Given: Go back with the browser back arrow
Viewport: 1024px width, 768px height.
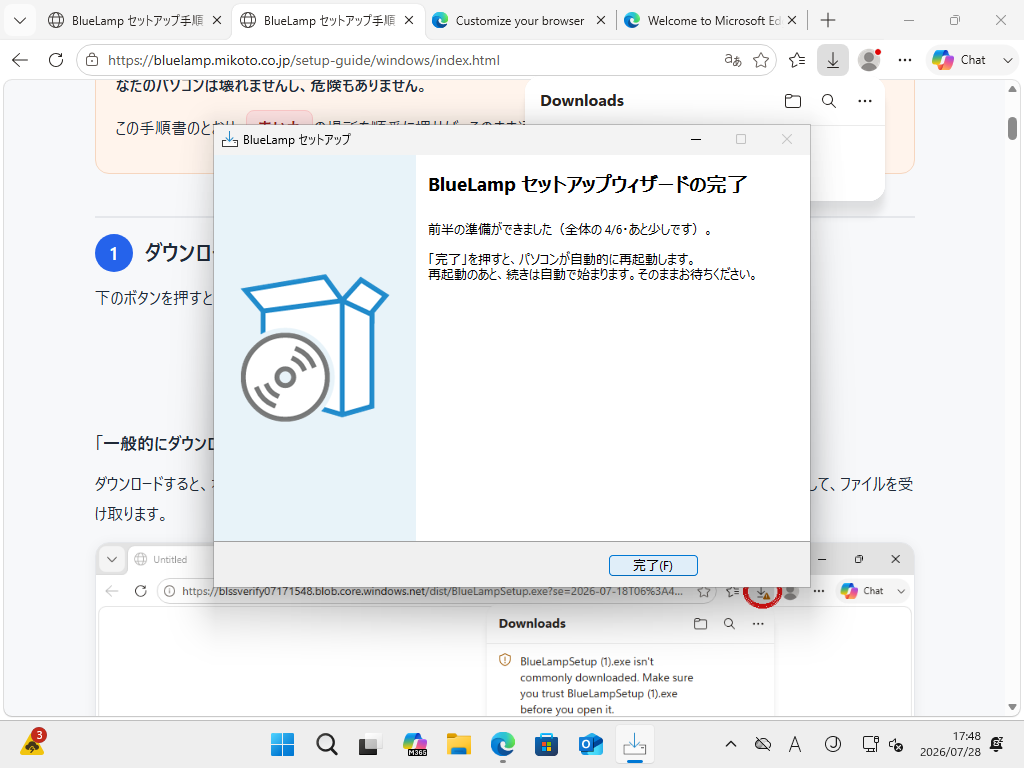Looking at the screenshot, I should click(20, 60).
